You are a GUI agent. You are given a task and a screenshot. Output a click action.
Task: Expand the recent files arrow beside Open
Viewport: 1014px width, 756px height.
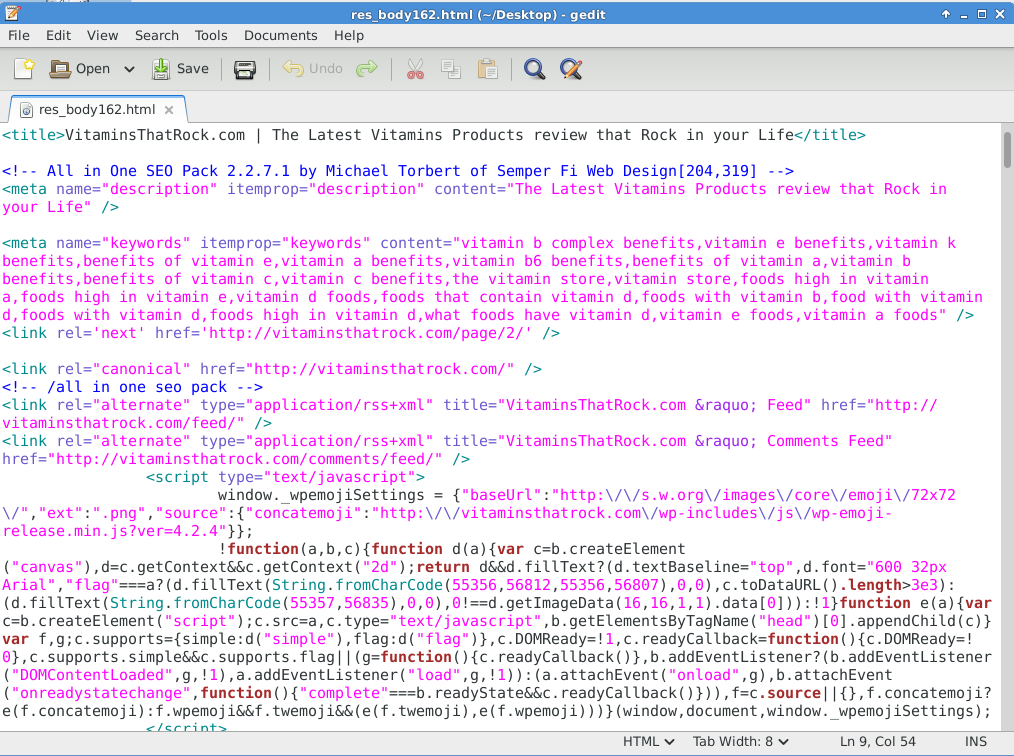[x=129, y=69]
